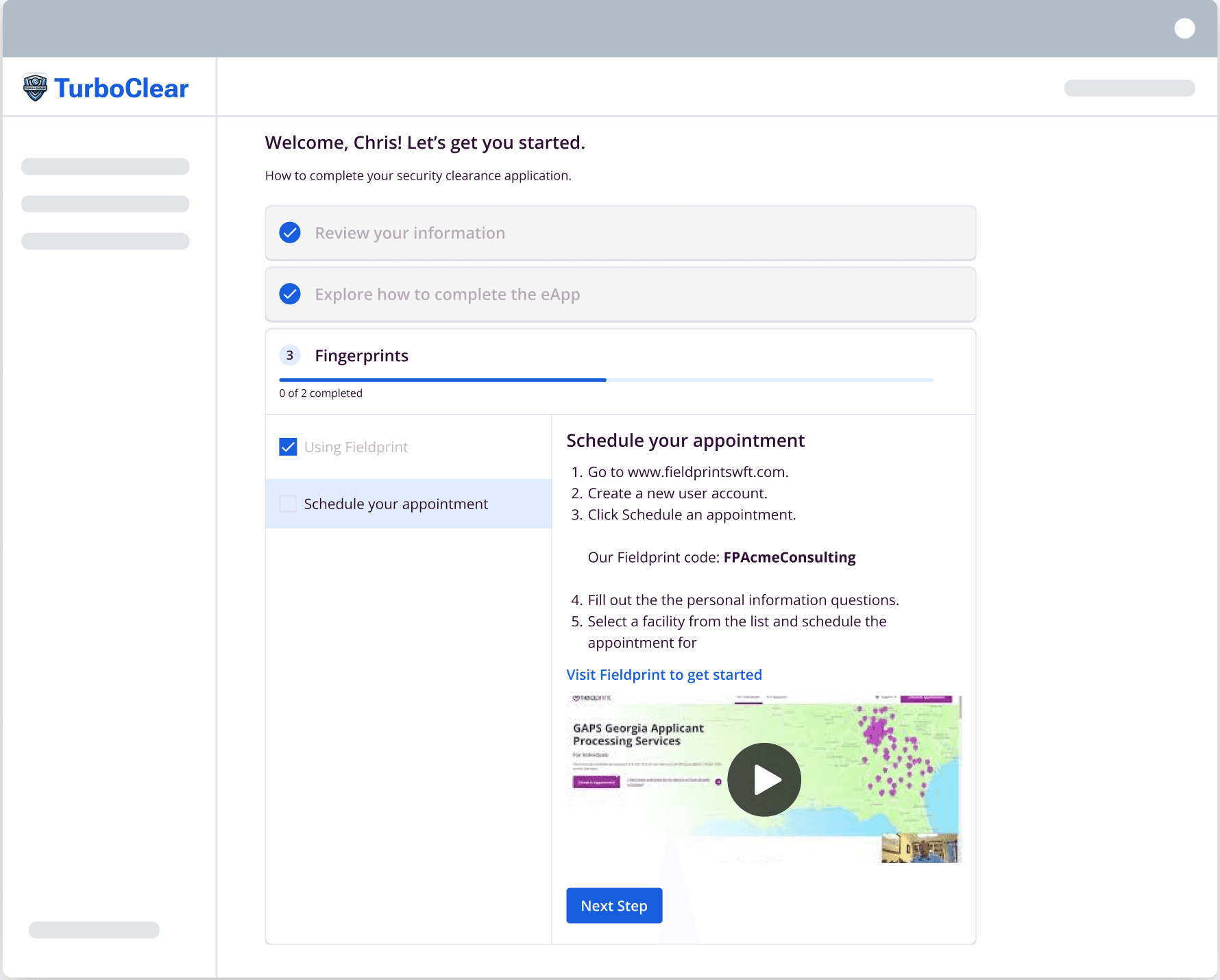Click the white circle in top bar
Image resolution: width=1220 pixels, height=980 pixels.
click(x=1184, y=29)
